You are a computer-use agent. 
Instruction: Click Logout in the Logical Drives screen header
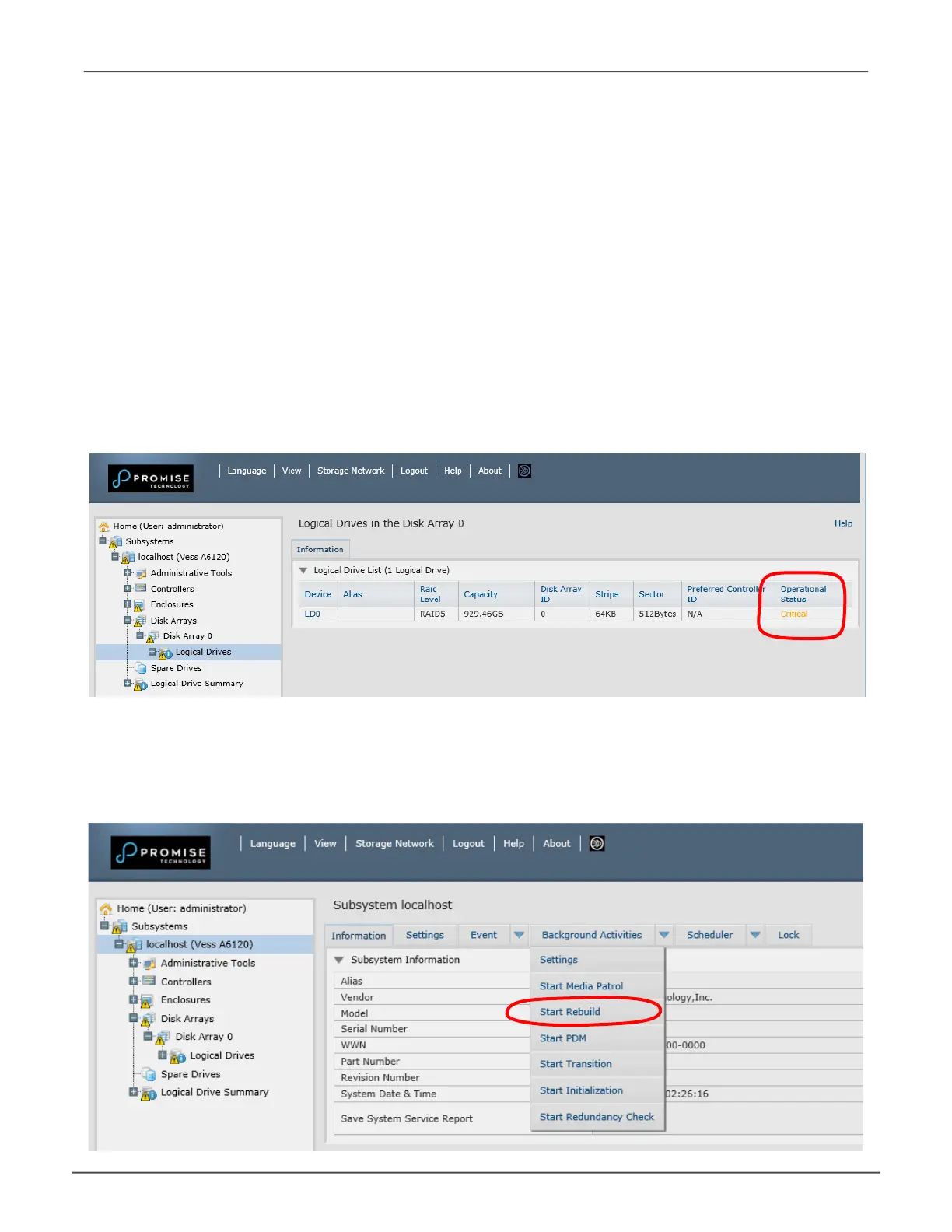(x=414, y=471)
